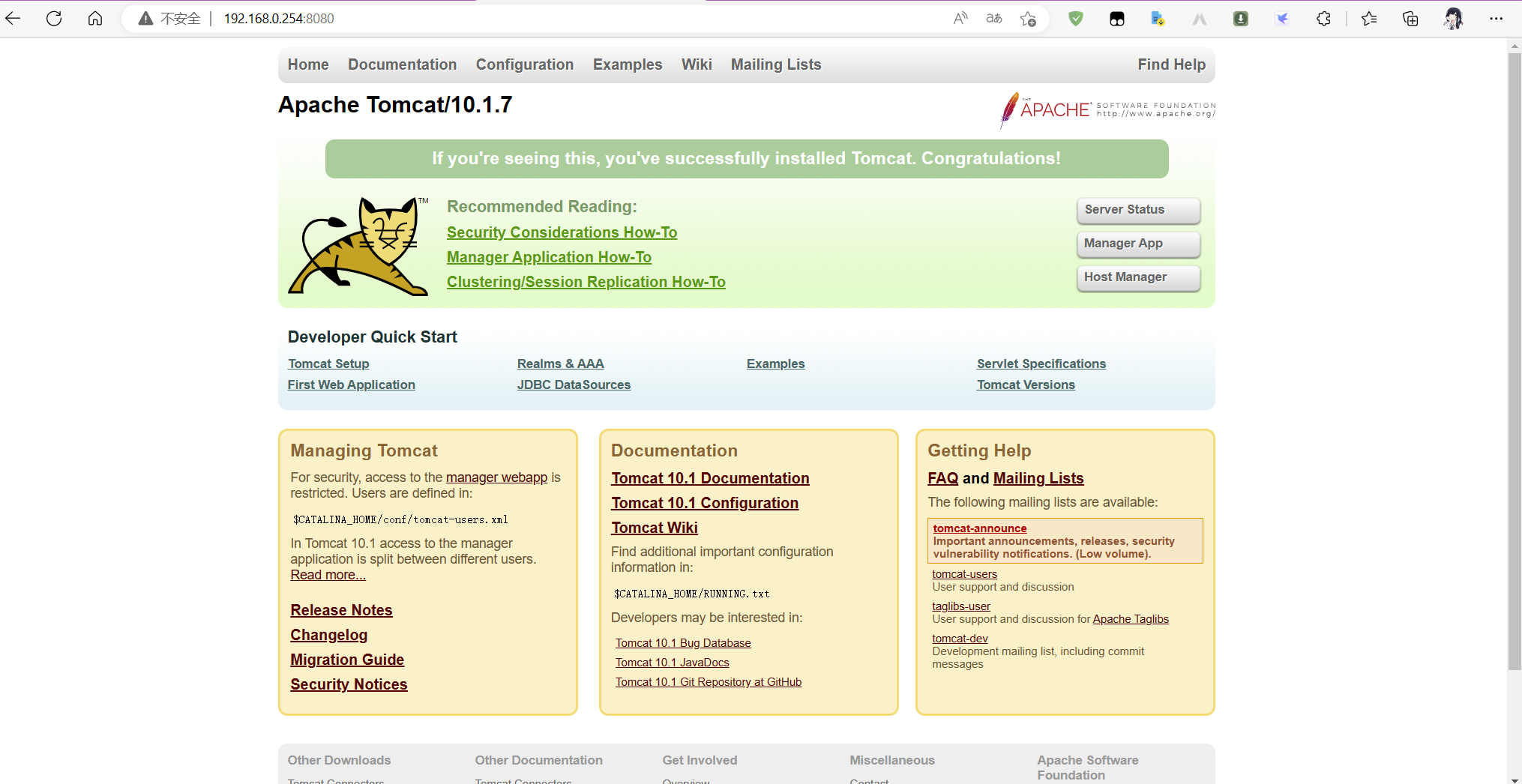Open Tomcat 10.1 Configuration link
This screenshot has height=784, width=1522.
click(x=705, y=503)
